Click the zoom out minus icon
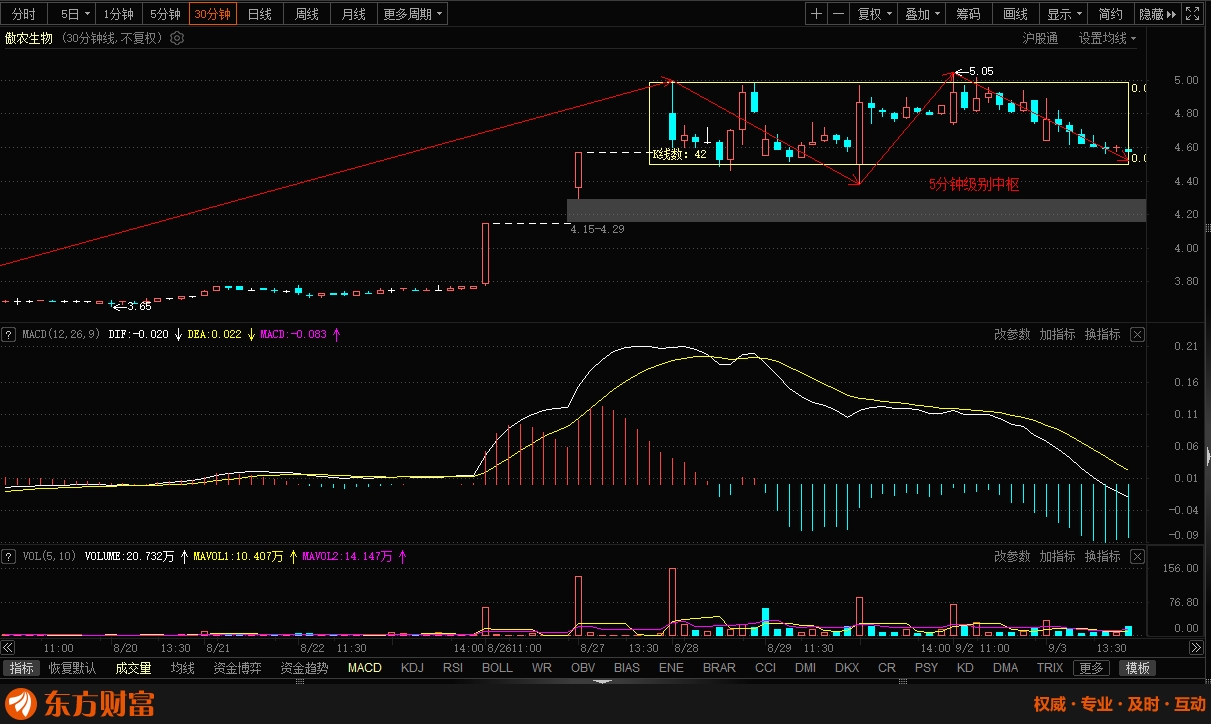Image resolution: width=1211 pixels, height=724 pixels. coord(838,14)
